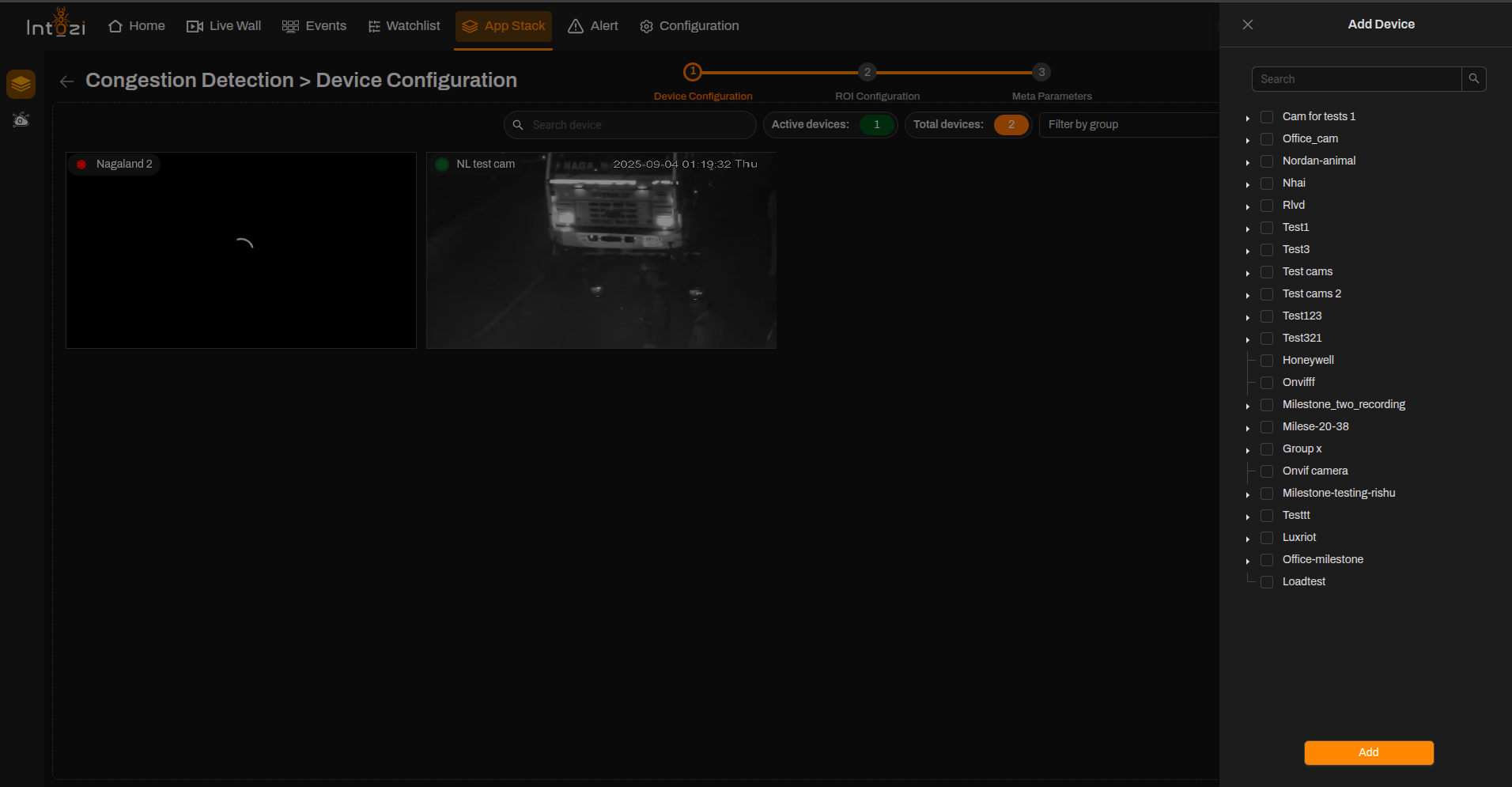
Task: Click the search button in Add Device panel
Action: [1474, 79]
